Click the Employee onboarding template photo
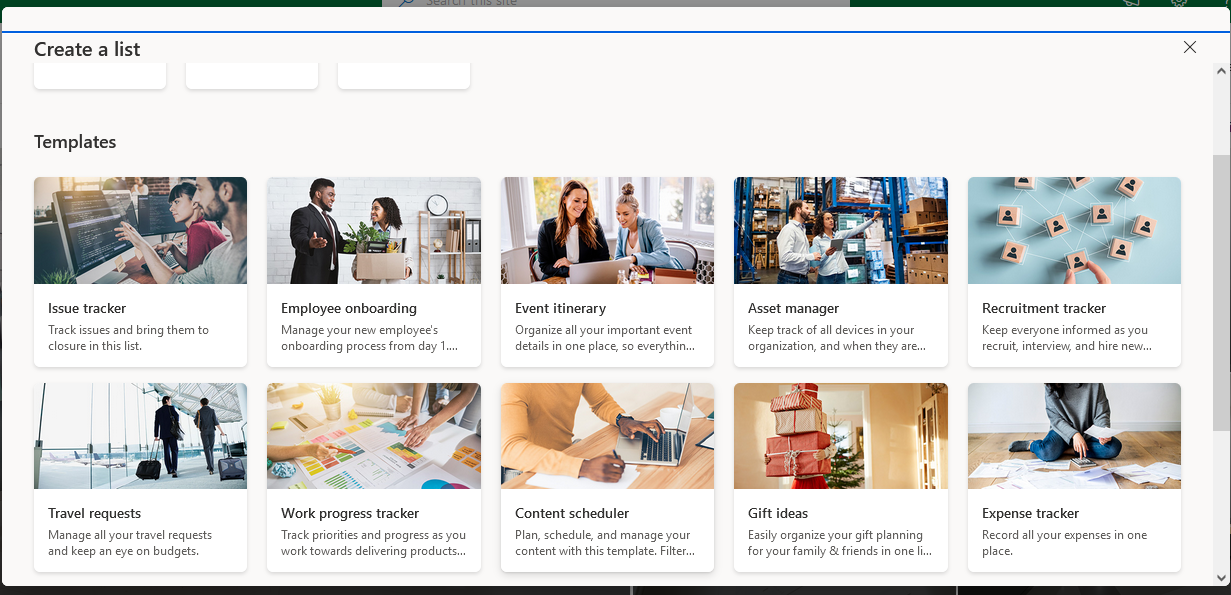The width and height of the screenshot is (1231, 595). (x=373, y=231)
